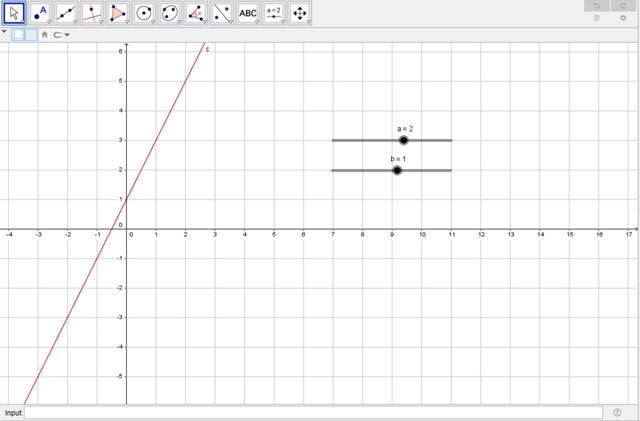Select the Angle tool
The height and width of the screenshot is (421, 640).
pyautogui.click(x=196, y=13)
